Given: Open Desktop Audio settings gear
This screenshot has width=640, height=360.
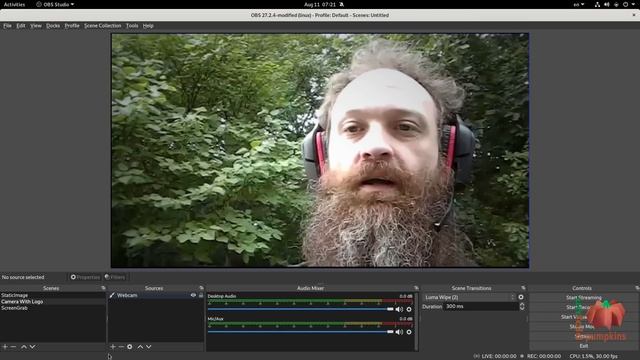Looking at the screenshot, I should coord(409,309).
